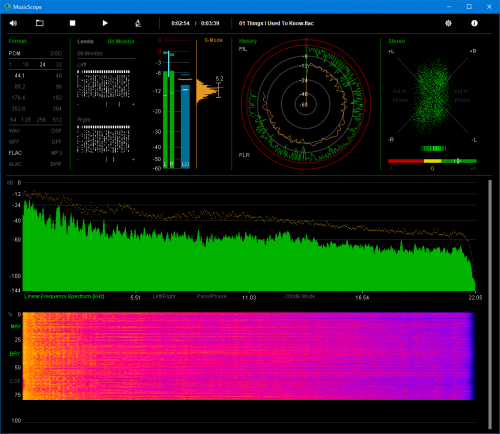Click the vertical scrollbar on the right
This screenshot has width=500, height=434.
pos(490,305)
